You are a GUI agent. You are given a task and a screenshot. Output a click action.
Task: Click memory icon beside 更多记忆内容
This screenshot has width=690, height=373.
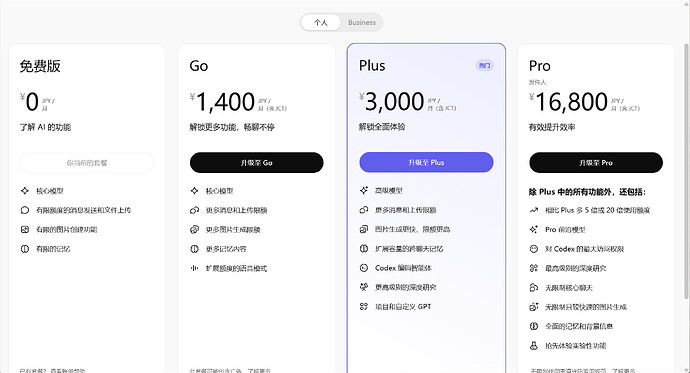(x=195, y=249)
